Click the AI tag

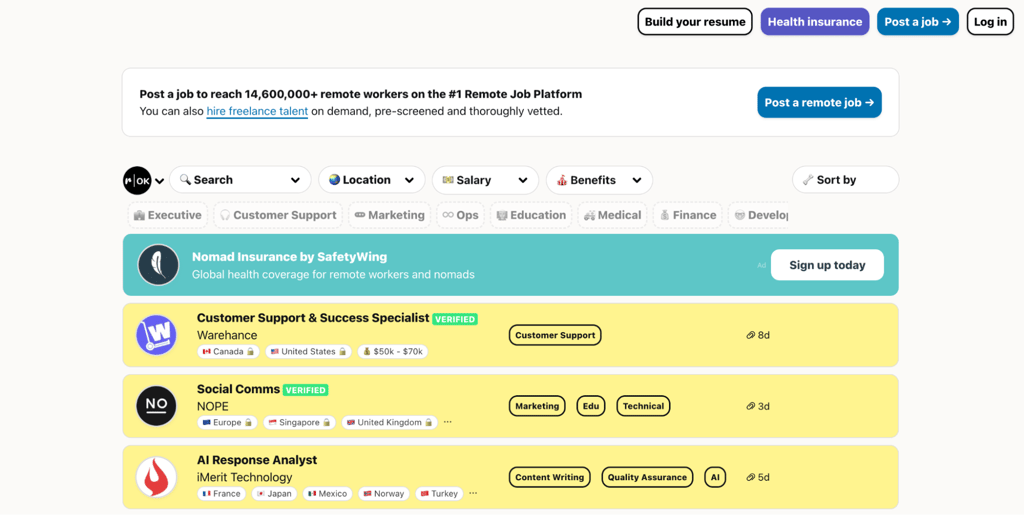[715, 477]
